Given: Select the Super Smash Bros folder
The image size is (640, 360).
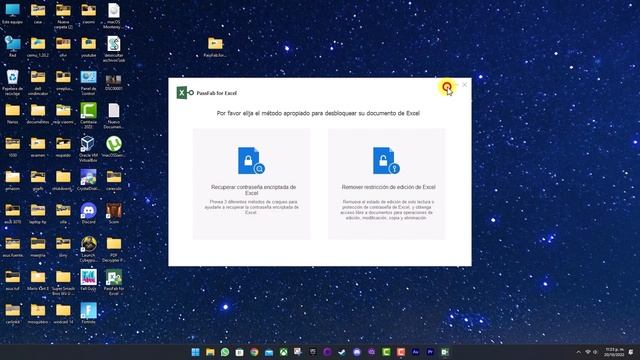Looking at the screenshot, I should coord(63,282).
